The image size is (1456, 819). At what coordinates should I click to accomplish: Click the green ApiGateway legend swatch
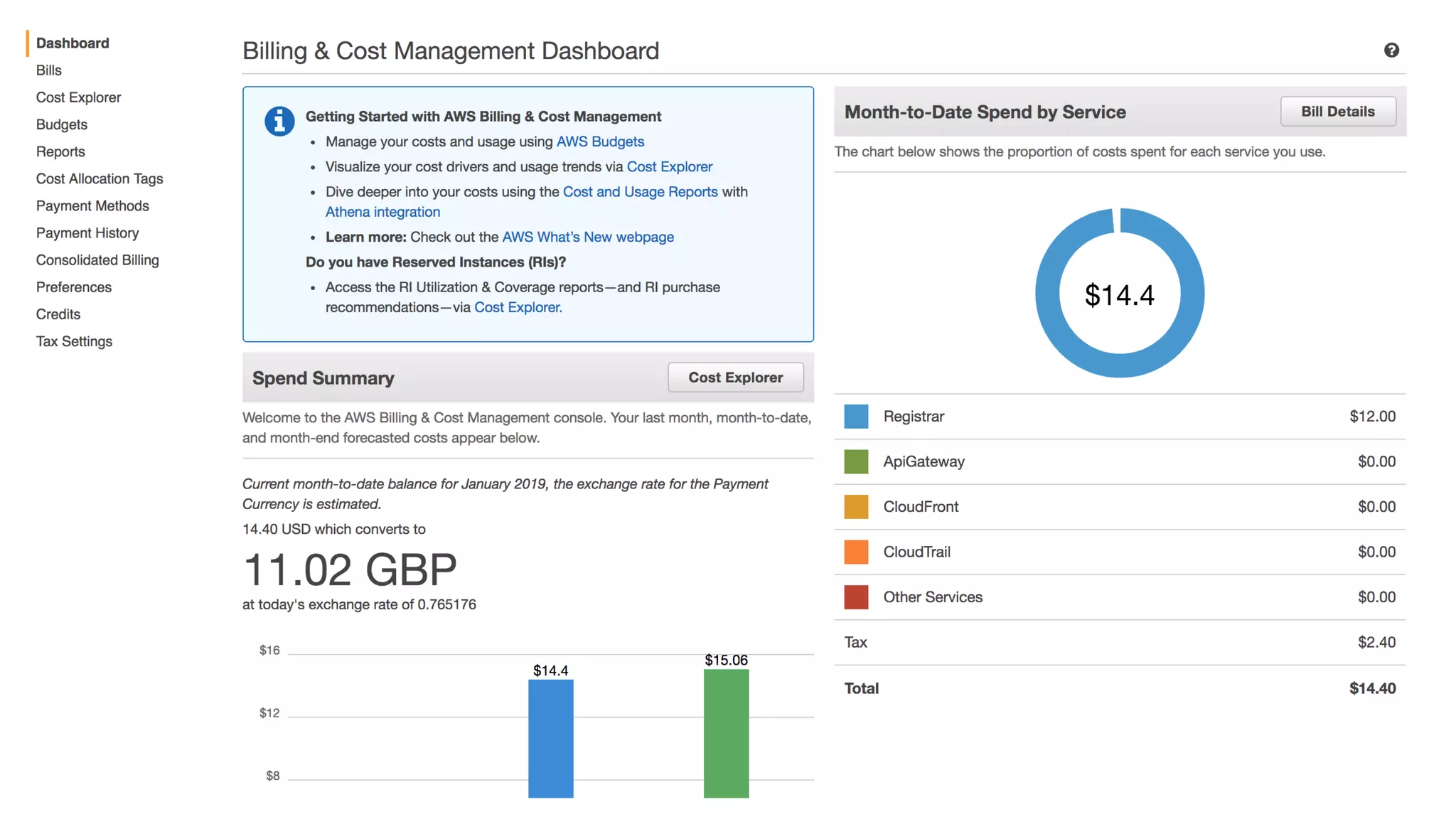tap(856, 462)
